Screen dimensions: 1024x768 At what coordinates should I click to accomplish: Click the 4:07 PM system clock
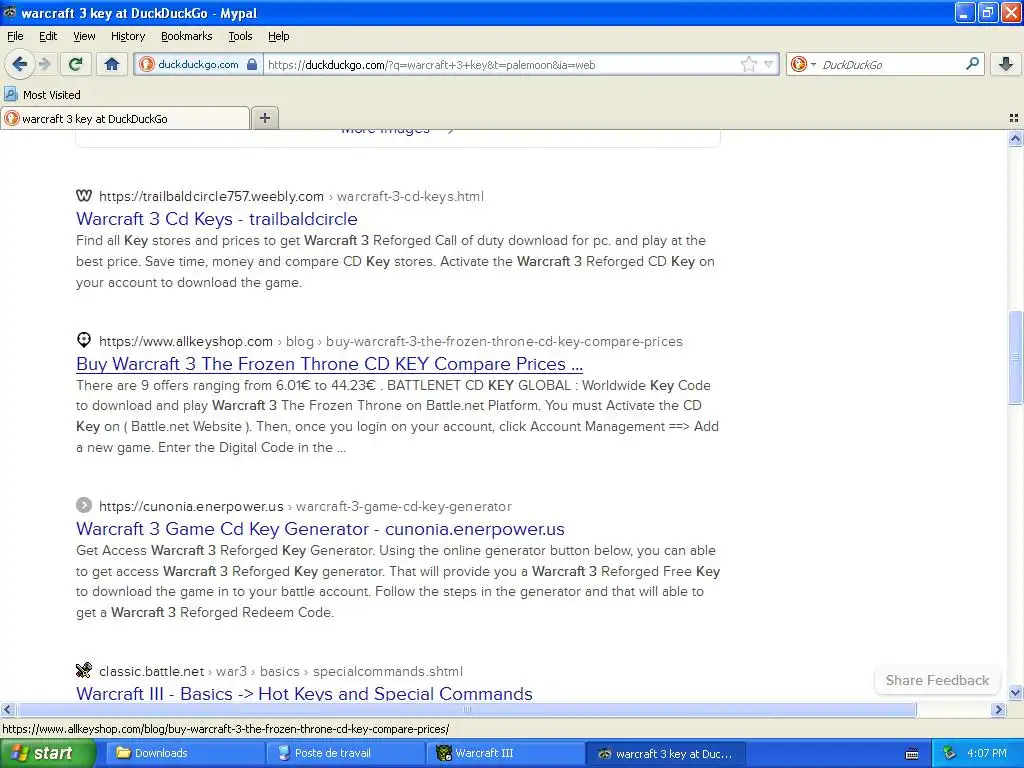(987, 753)
